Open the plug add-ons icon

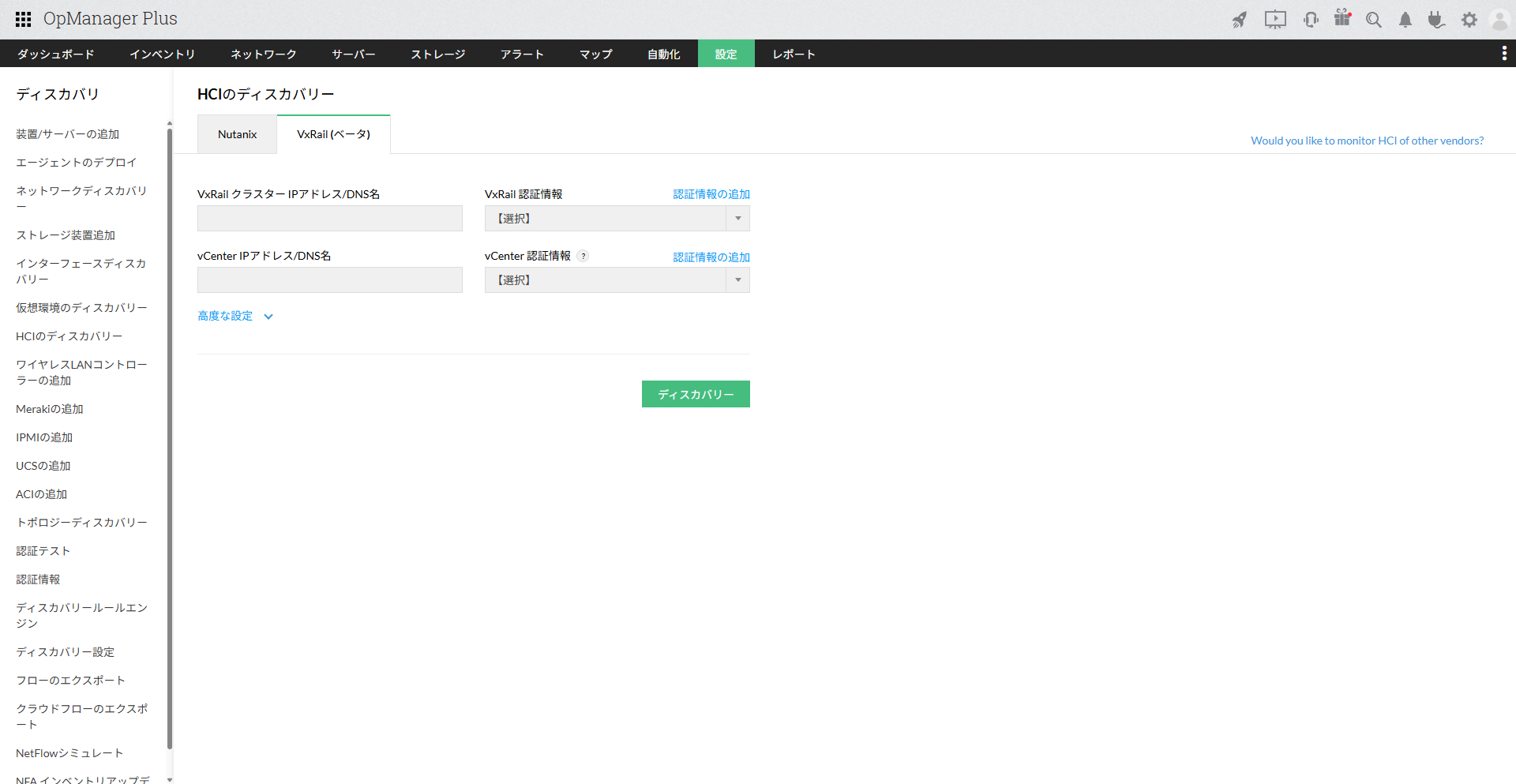pyautogui.click(x=1436, y=20)
